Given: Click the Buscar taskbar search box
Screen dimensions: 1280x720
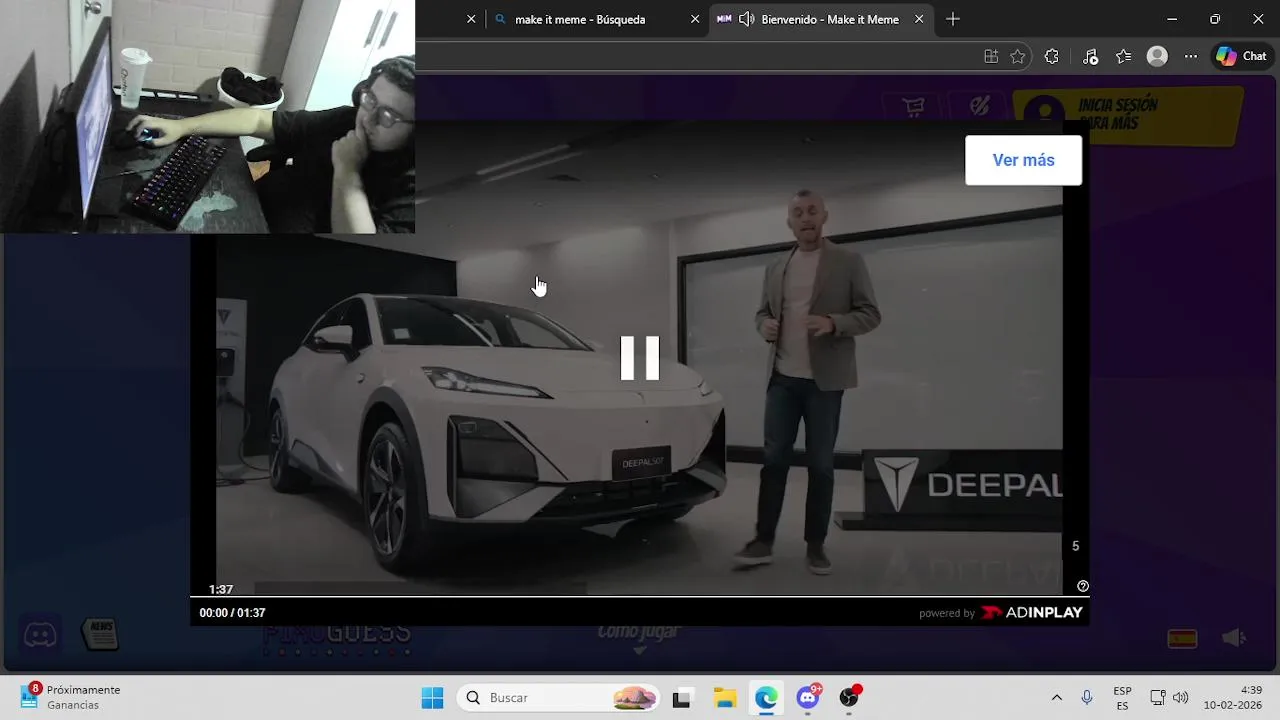Looking at the screenshot, I should (x=559, y=698).
